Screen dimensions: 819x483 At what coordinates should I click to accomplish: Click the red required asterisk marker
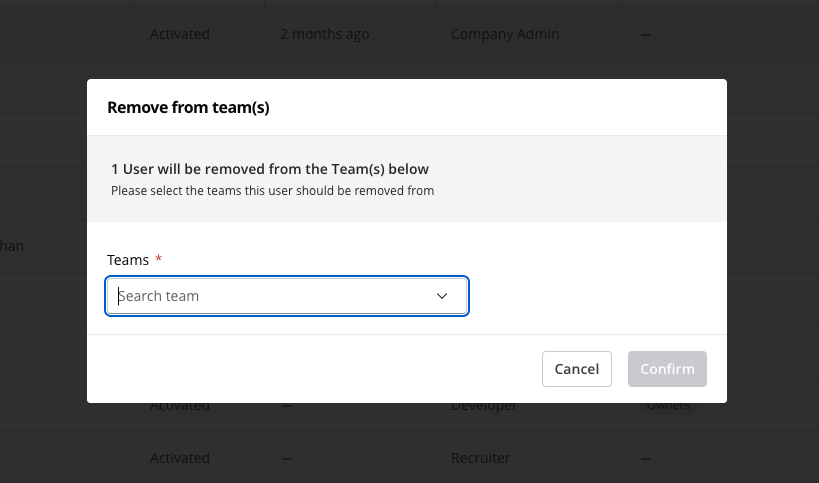159,260
